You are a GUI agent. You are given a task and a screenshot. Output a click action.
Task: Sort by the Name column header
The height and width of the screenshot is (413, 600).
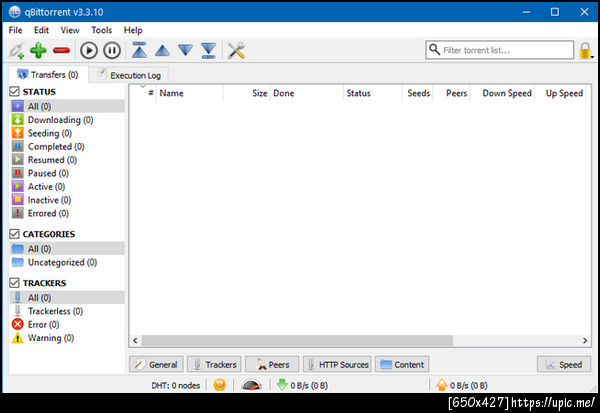[189, 93]
